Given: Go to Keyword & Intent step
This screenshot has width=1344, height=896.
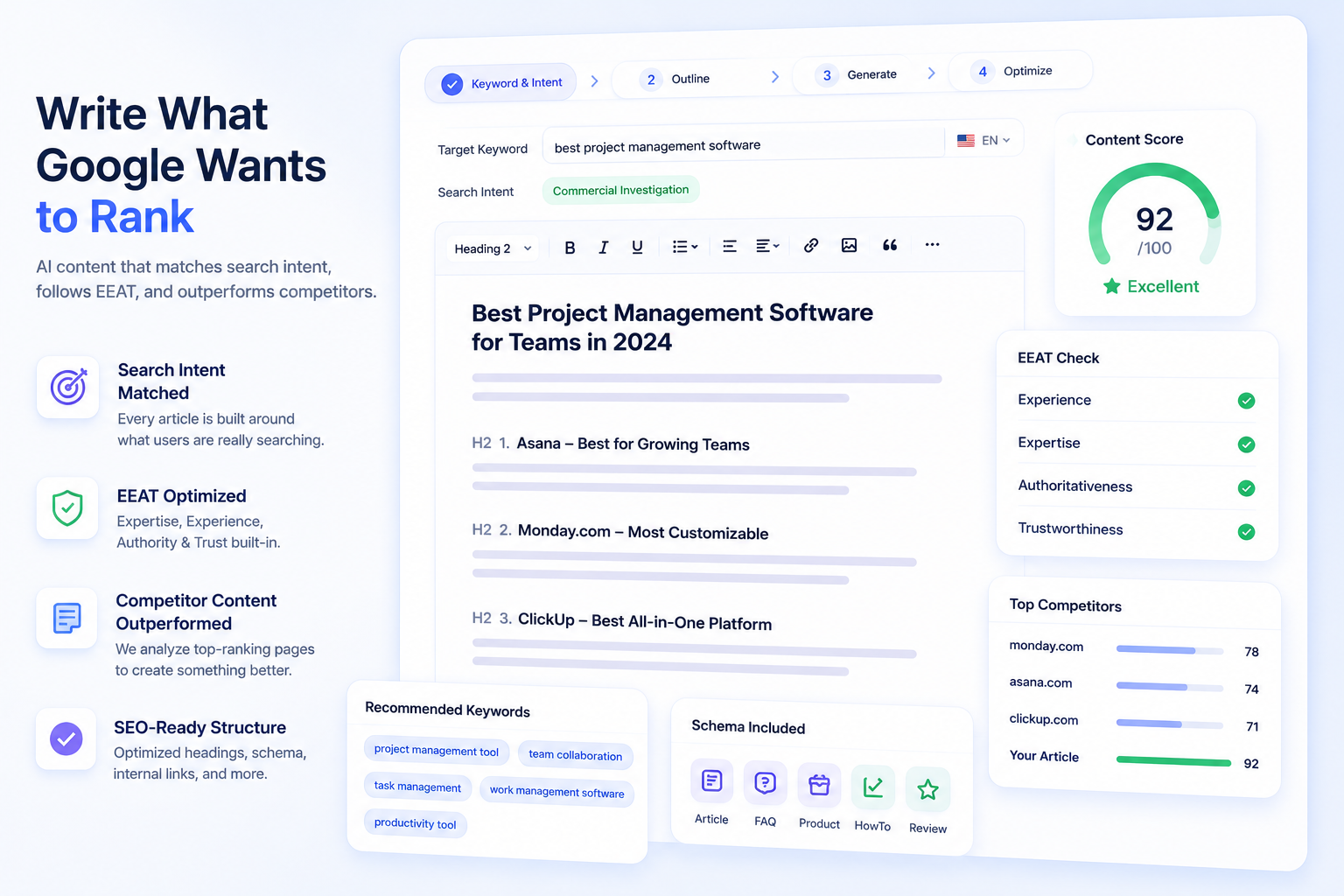Looking at the screenshot, I should point(500,83).
